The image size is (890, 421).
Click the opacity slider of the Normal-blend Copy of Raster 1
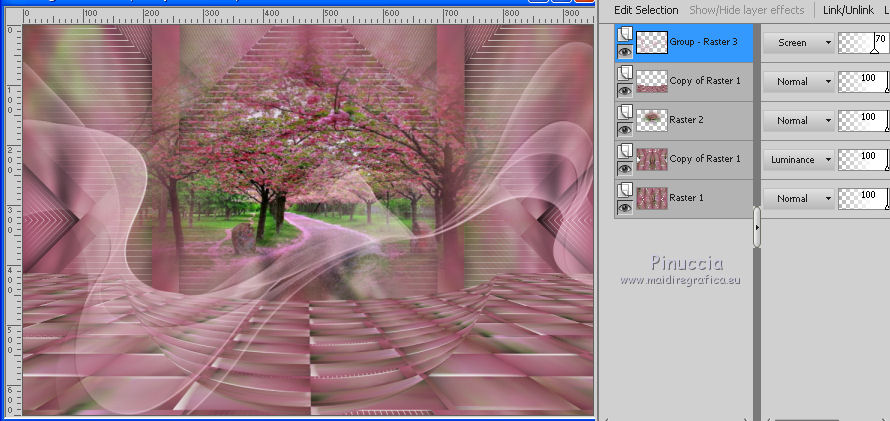point(863,82)
